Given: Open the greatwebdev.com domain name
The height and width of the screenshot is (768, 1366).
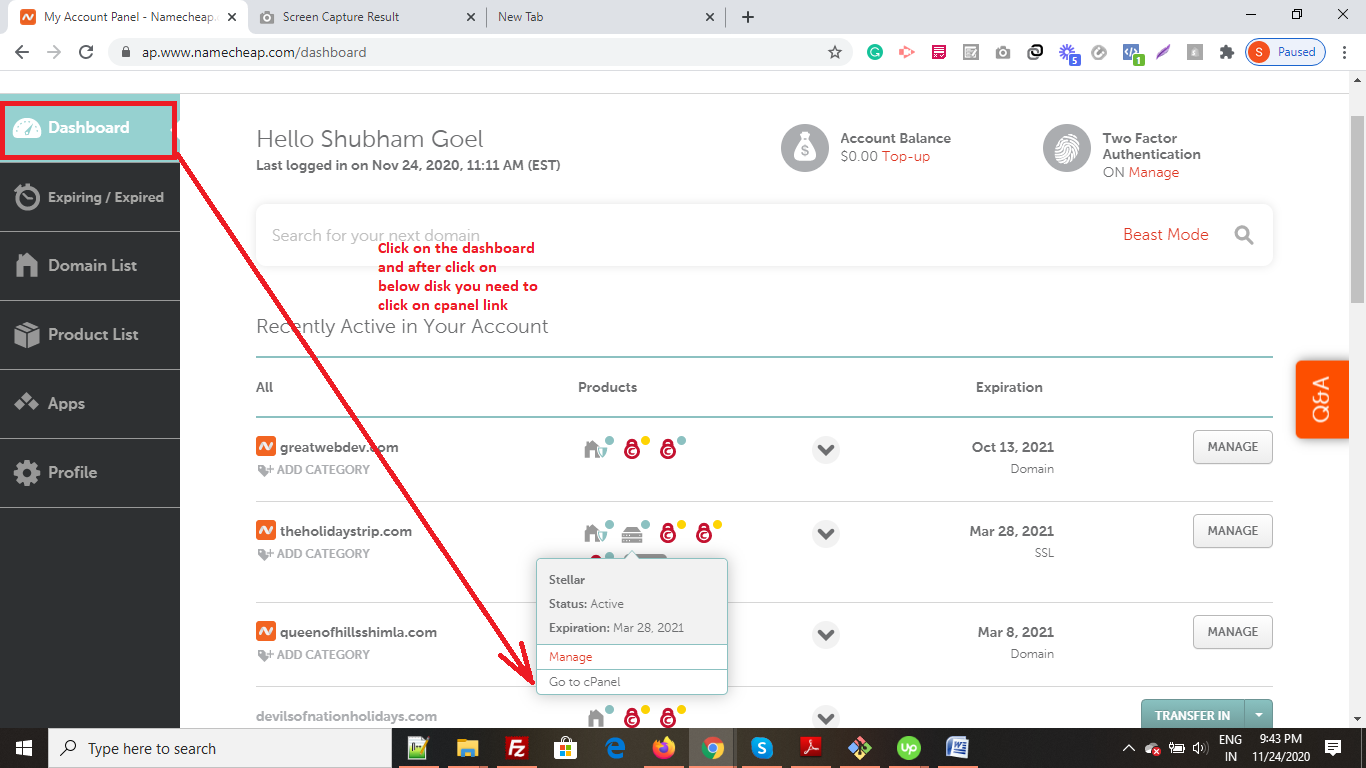Looking at the screenshot, I should 339,447.
